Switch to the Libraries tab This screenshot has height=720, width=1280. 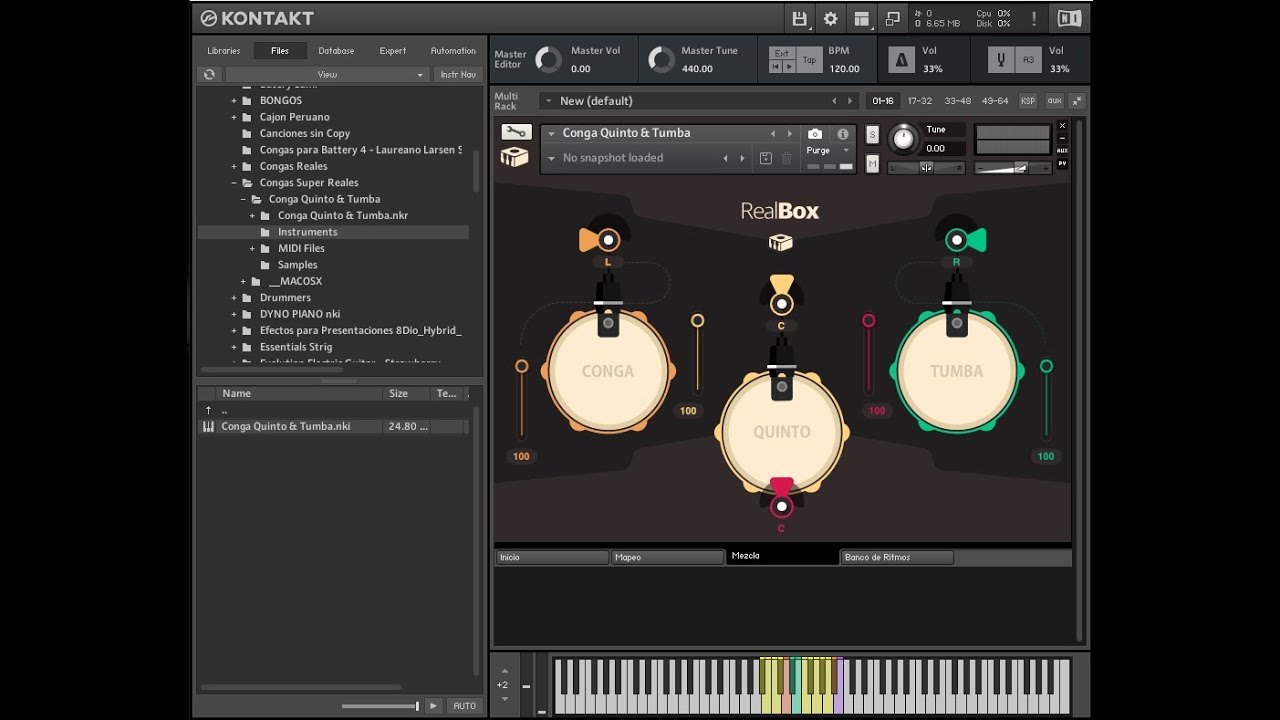(x=224, y=51)
